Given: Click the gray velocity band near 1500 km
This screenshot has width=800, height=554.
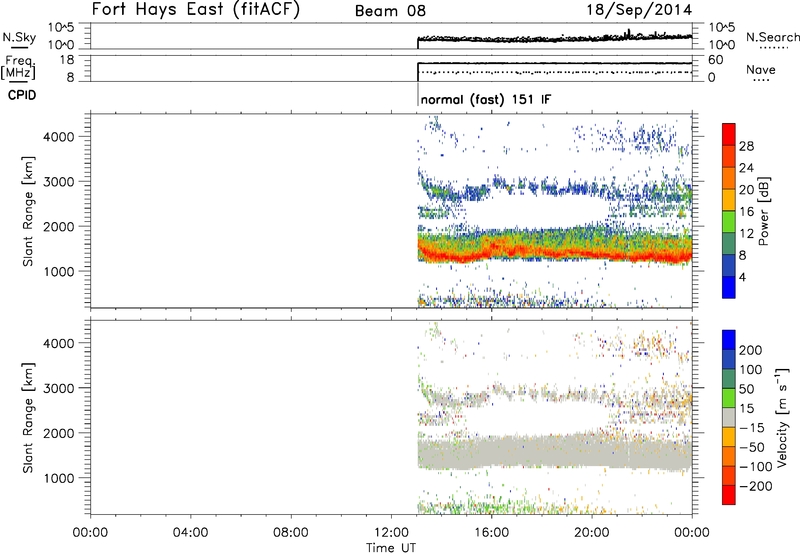Looking at the screenshot, I should point(555,451).
